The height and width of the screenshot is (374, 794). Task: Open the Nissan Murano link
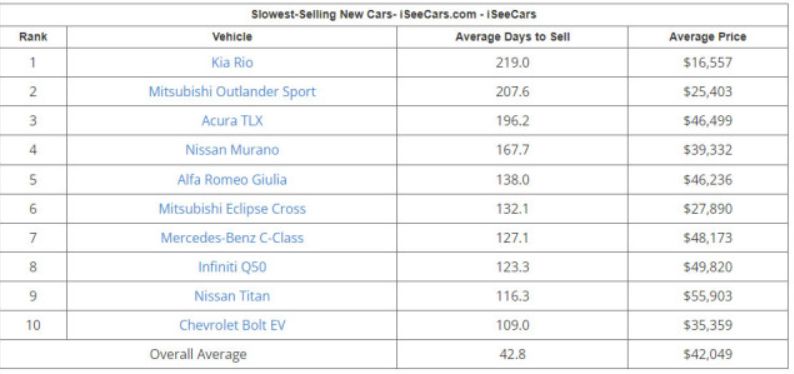(232, 150)
